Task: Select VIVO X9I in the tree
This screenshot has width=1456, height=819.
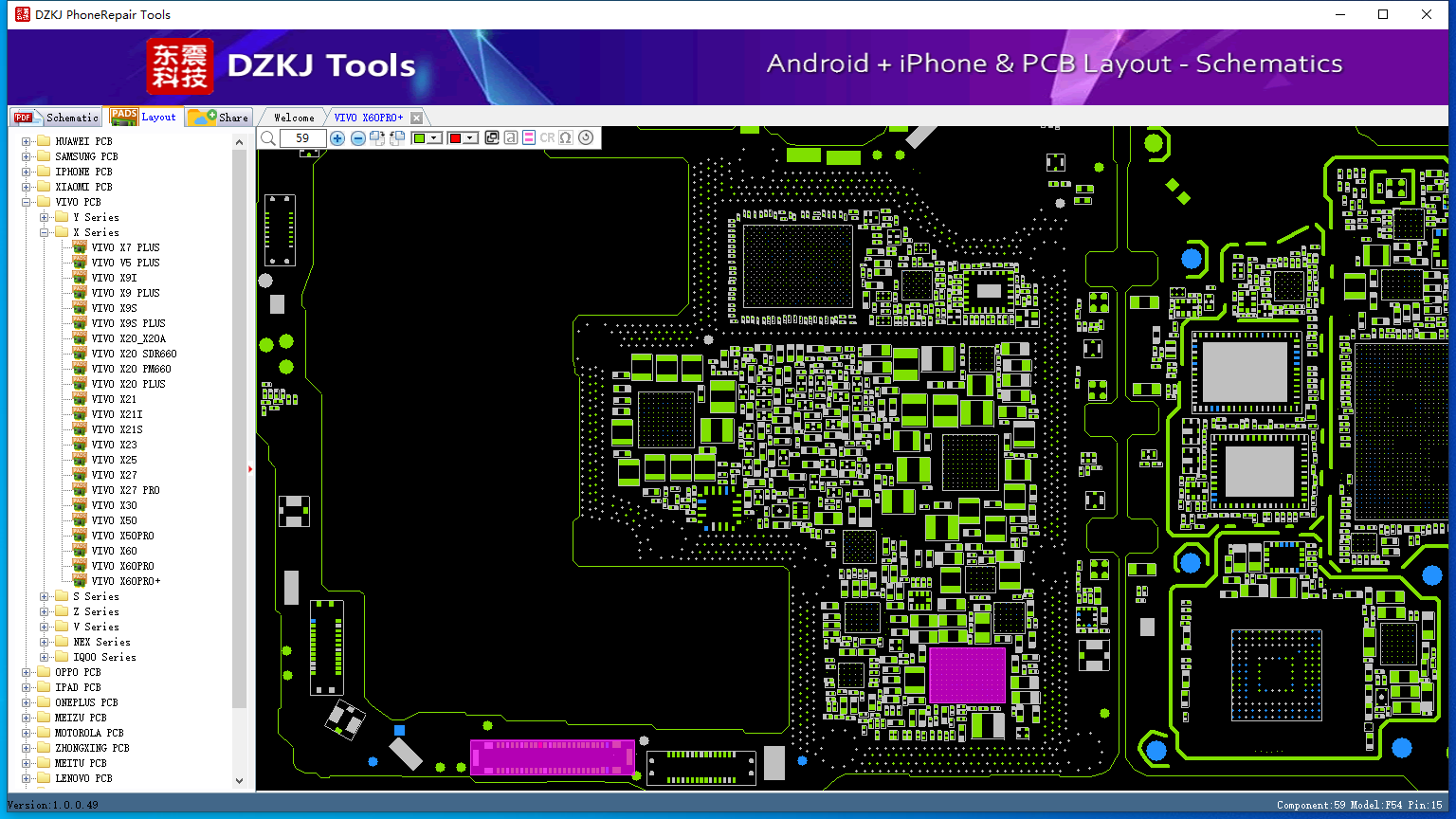Action: pos(114,278)
